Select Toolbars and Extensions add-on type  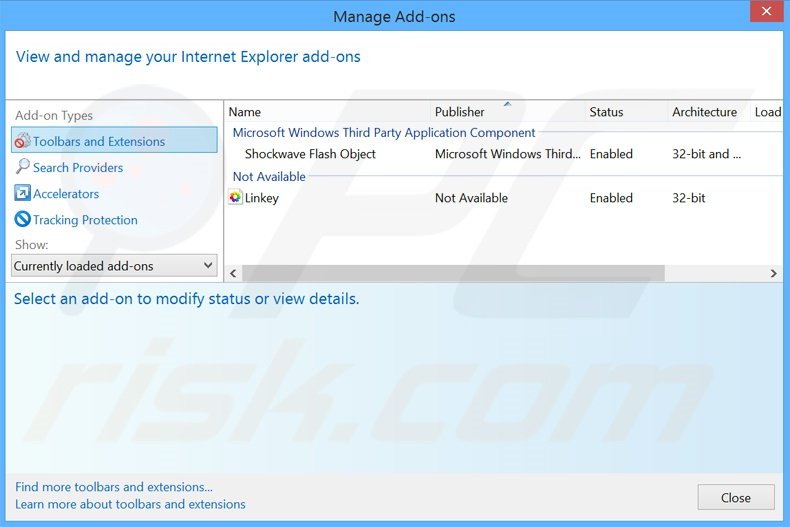pyautogui.click(x=114, y=141)
